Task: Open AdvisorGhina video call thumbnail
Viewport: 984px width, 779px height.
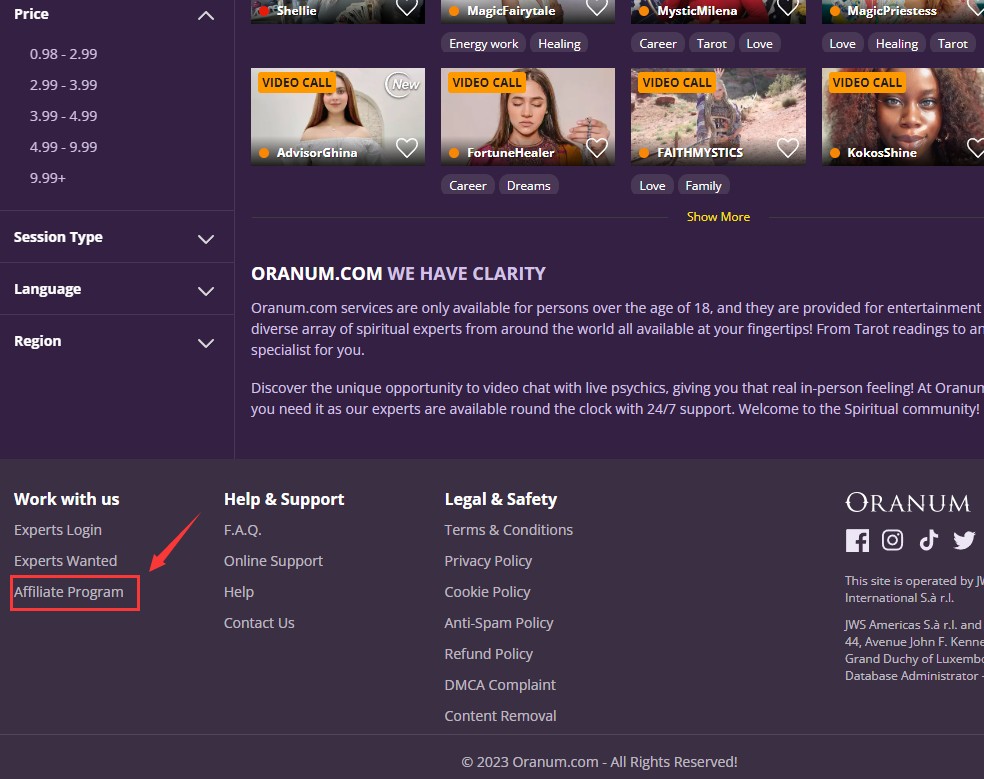Action: (338, 117)
